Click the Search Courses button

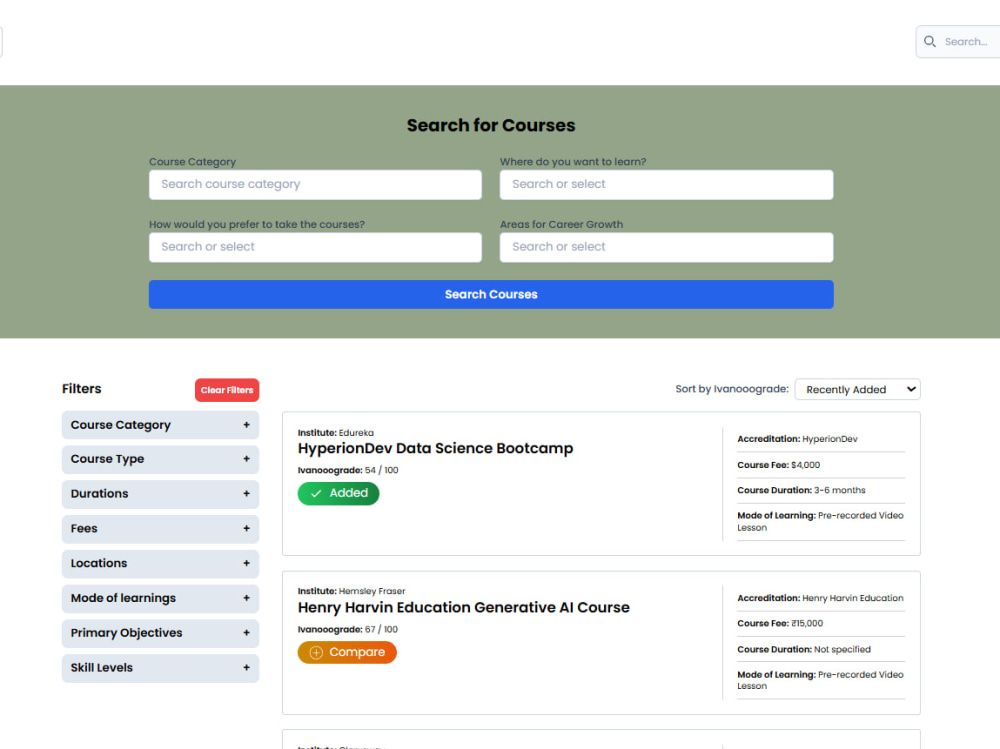click(x=491, y=294)
